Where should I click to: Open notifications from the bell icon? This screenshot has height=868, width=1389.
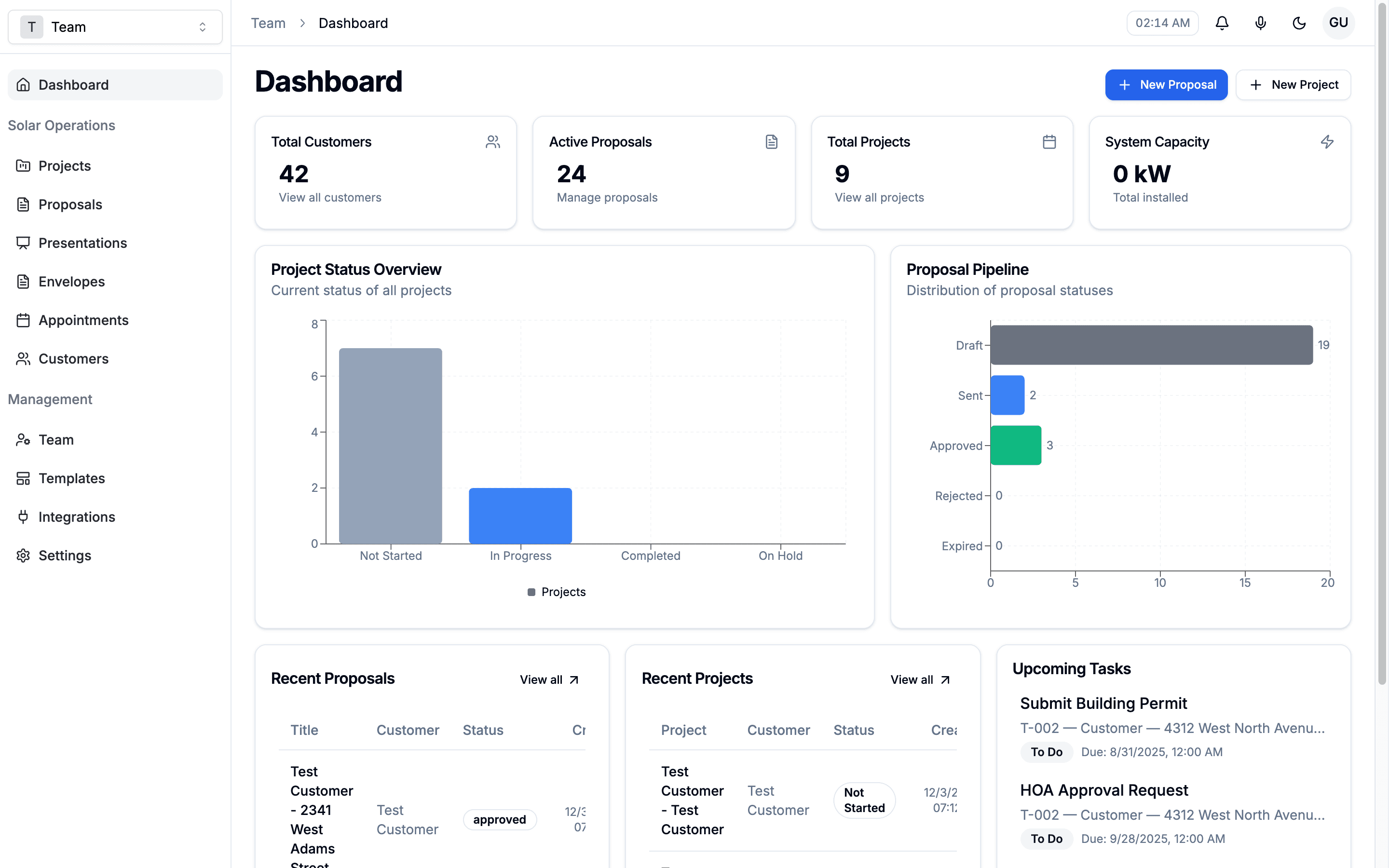click(1222, 23)
